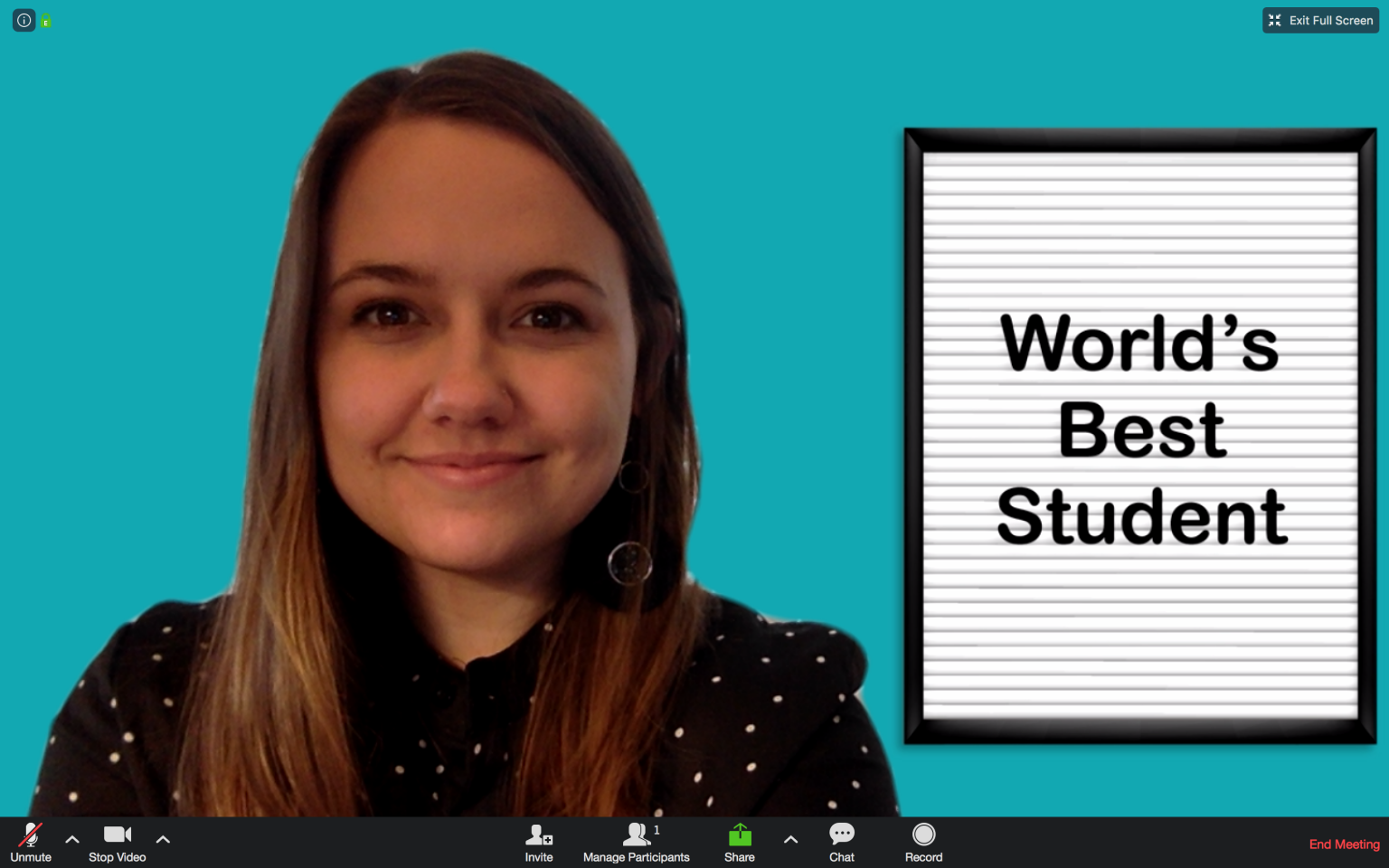The height and width of the screenshot is (868, 1389).
Task: Click the Stop Video camera icon
Action: click(x=117, y=834)
